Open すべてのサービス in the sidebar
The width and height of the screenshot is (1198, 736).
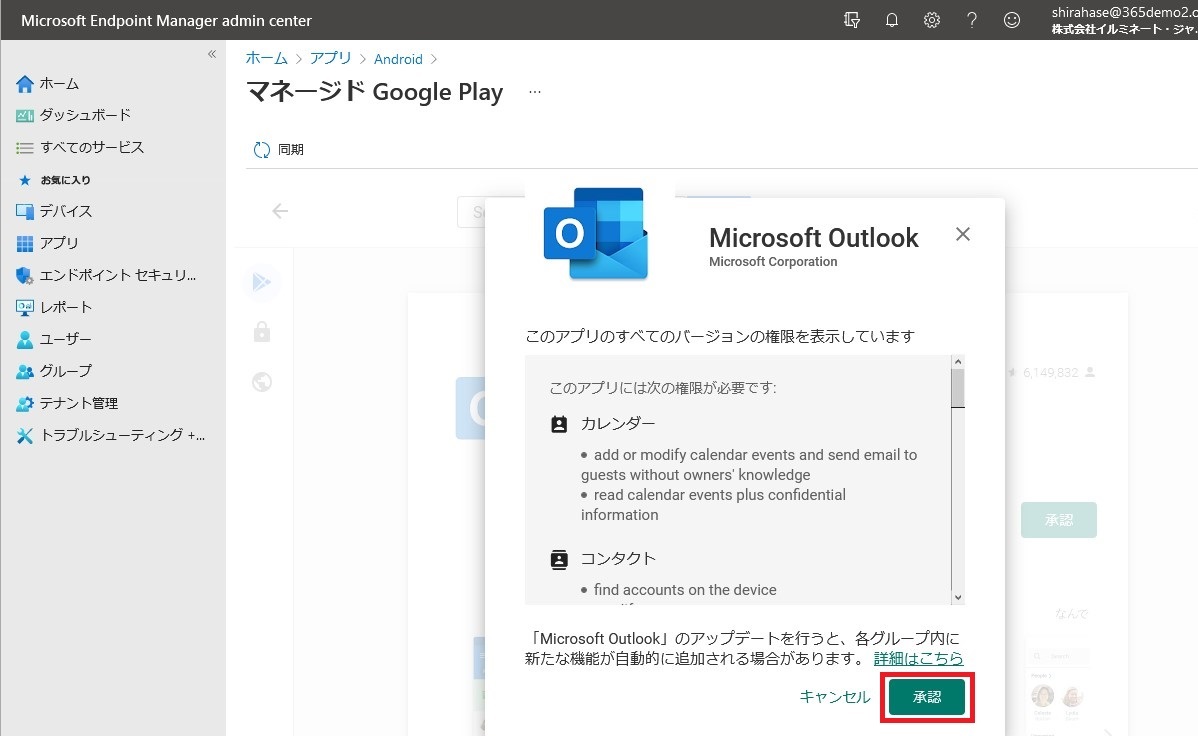80,148
